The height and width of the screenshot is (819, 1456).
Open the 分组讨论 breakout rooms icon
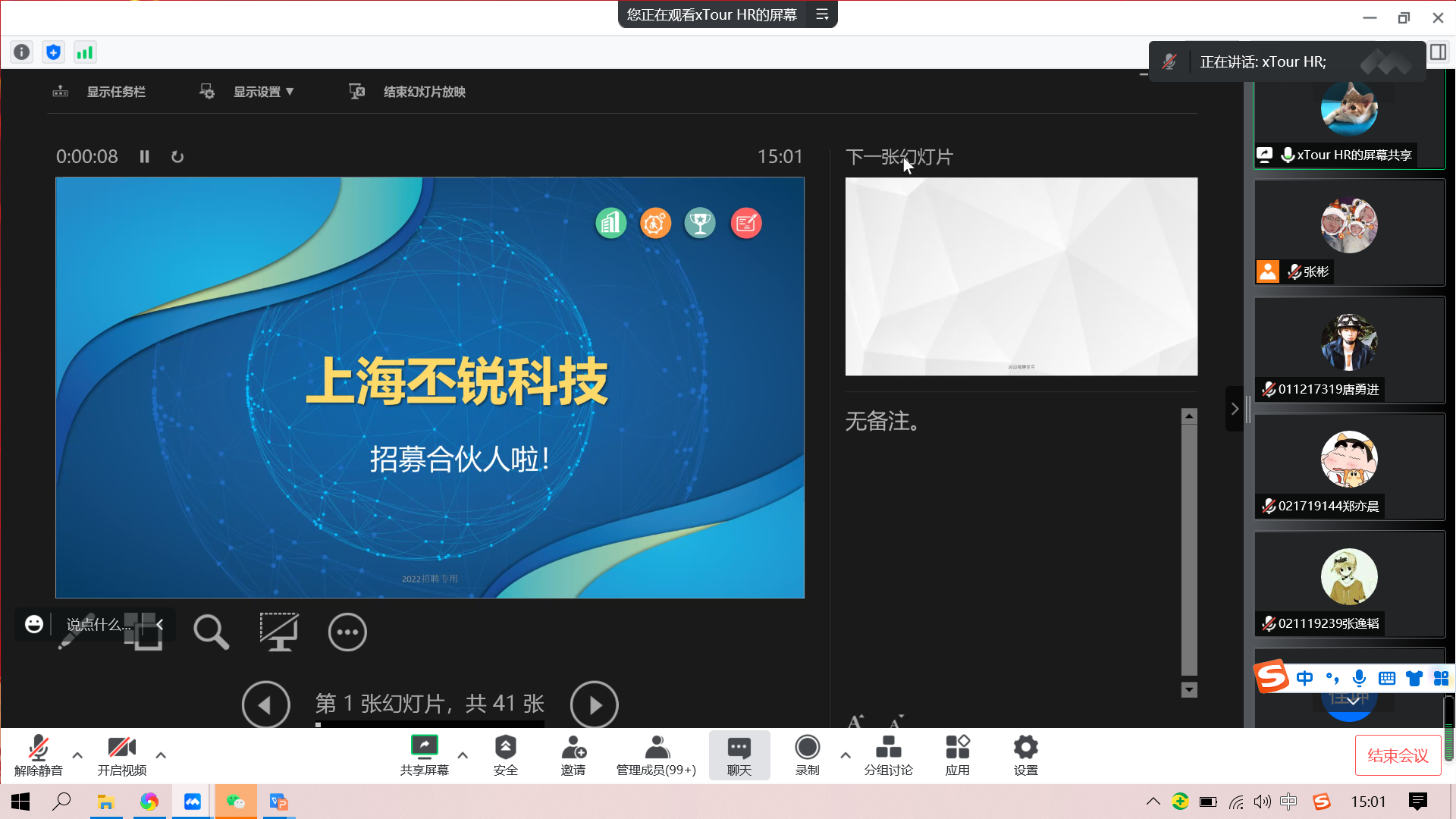(888, 748)
